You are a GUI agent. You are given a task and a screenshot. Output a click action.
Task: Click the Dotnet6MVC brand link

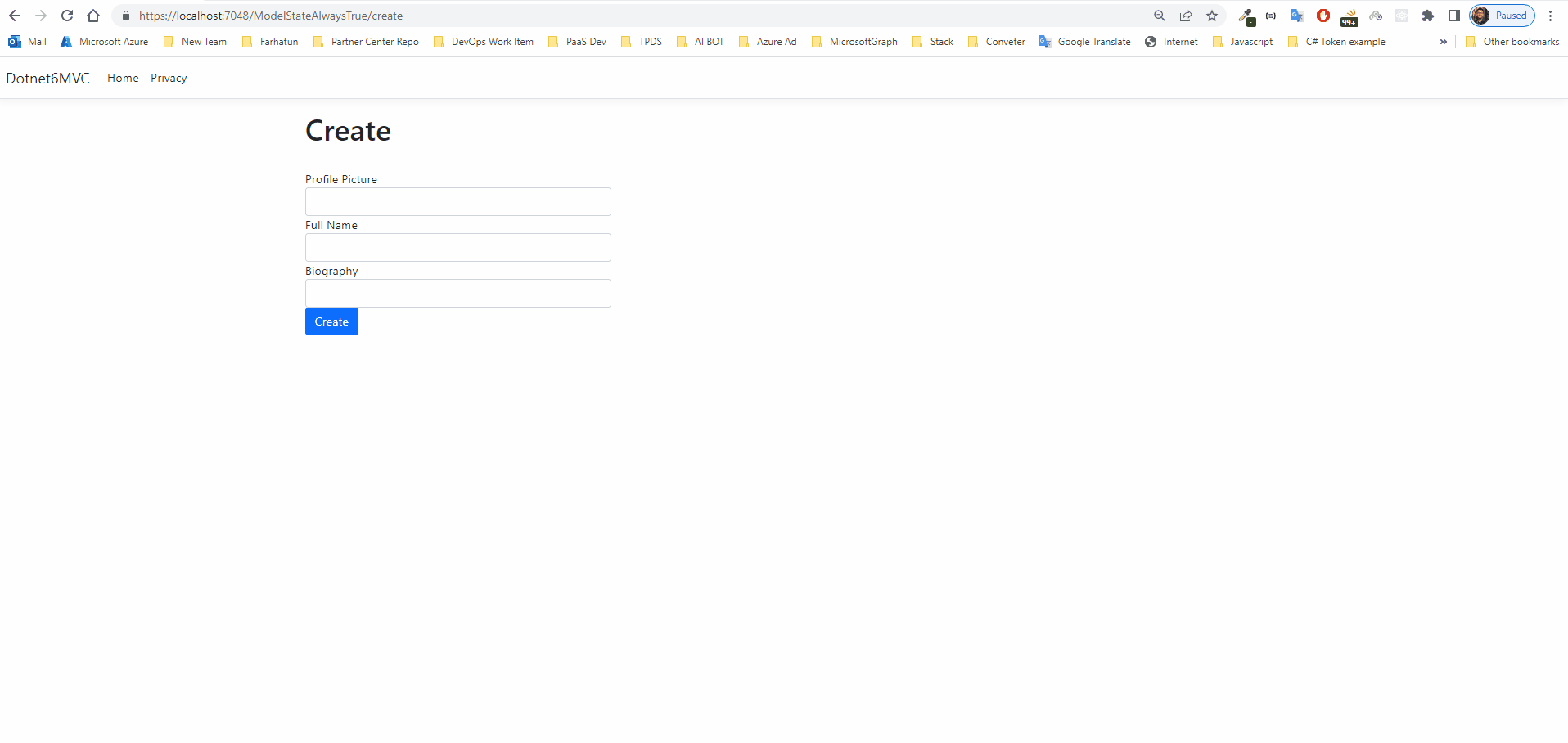[47, 78]
